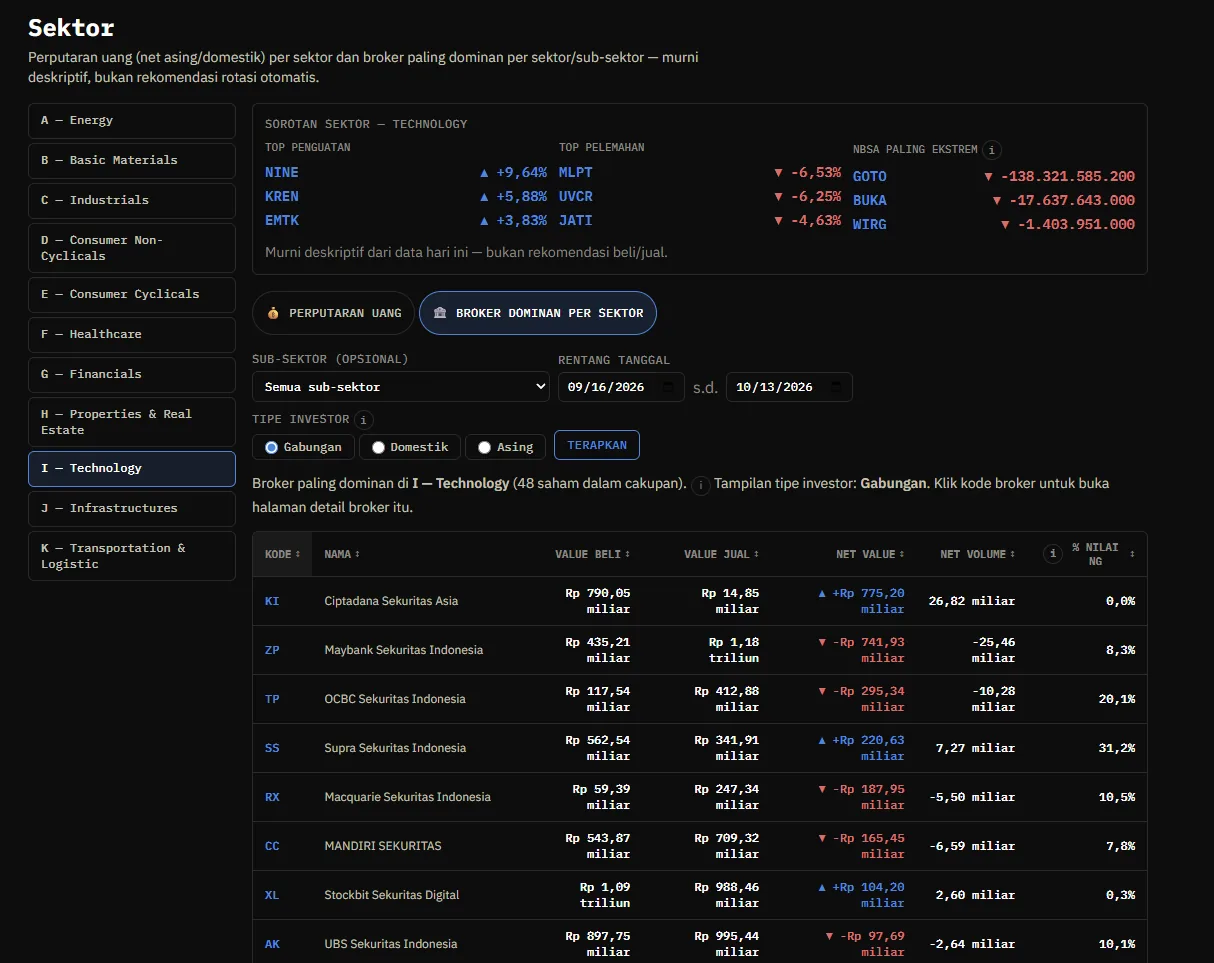Image resolution: width=1214 pixels, height=963 pixels.
Task: Click info icon in % Nilai NG header
Action: click(x=1052, y=554)
